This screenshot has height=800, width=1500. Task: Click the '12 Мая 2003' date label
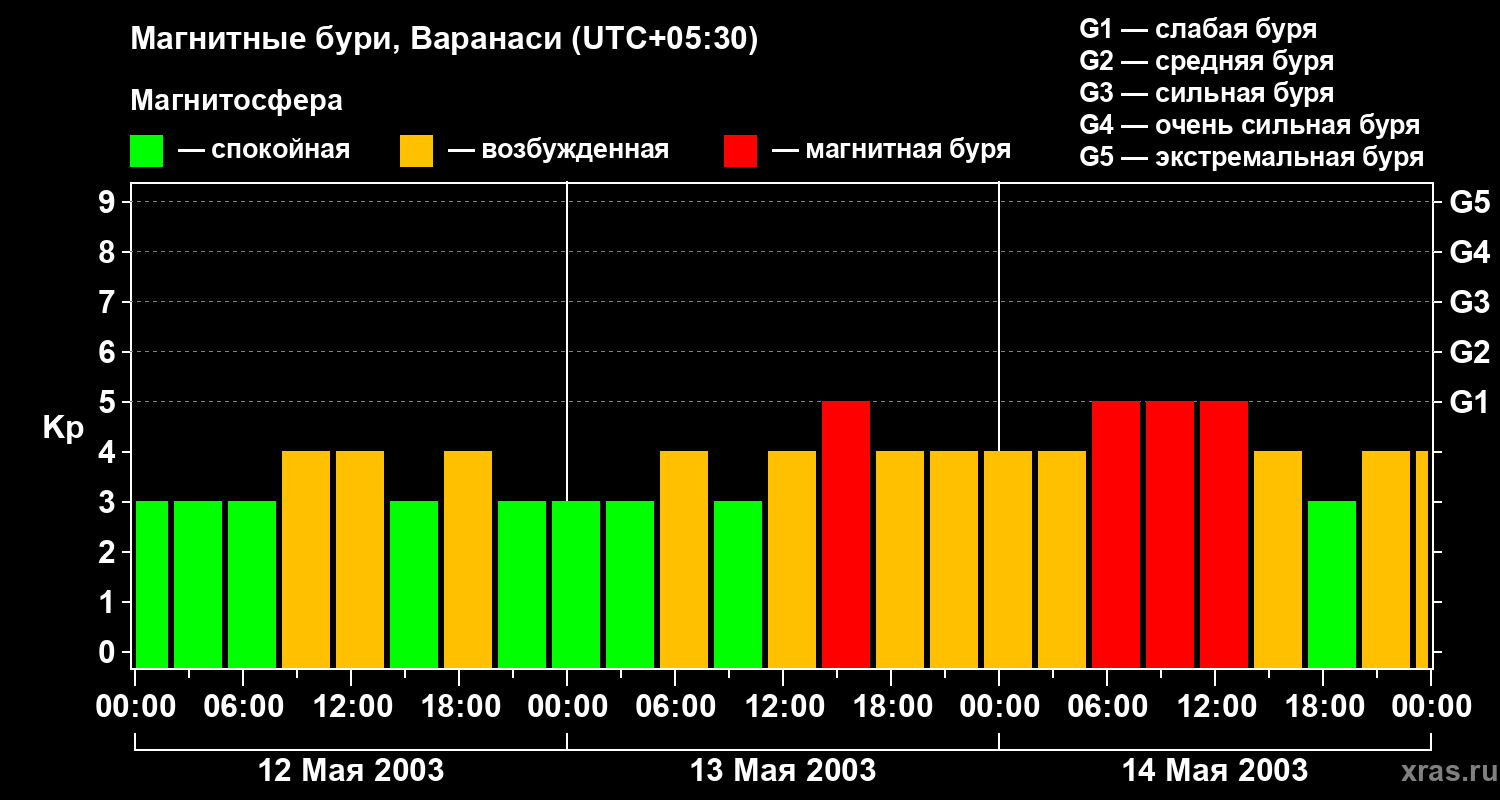[351, 771]
